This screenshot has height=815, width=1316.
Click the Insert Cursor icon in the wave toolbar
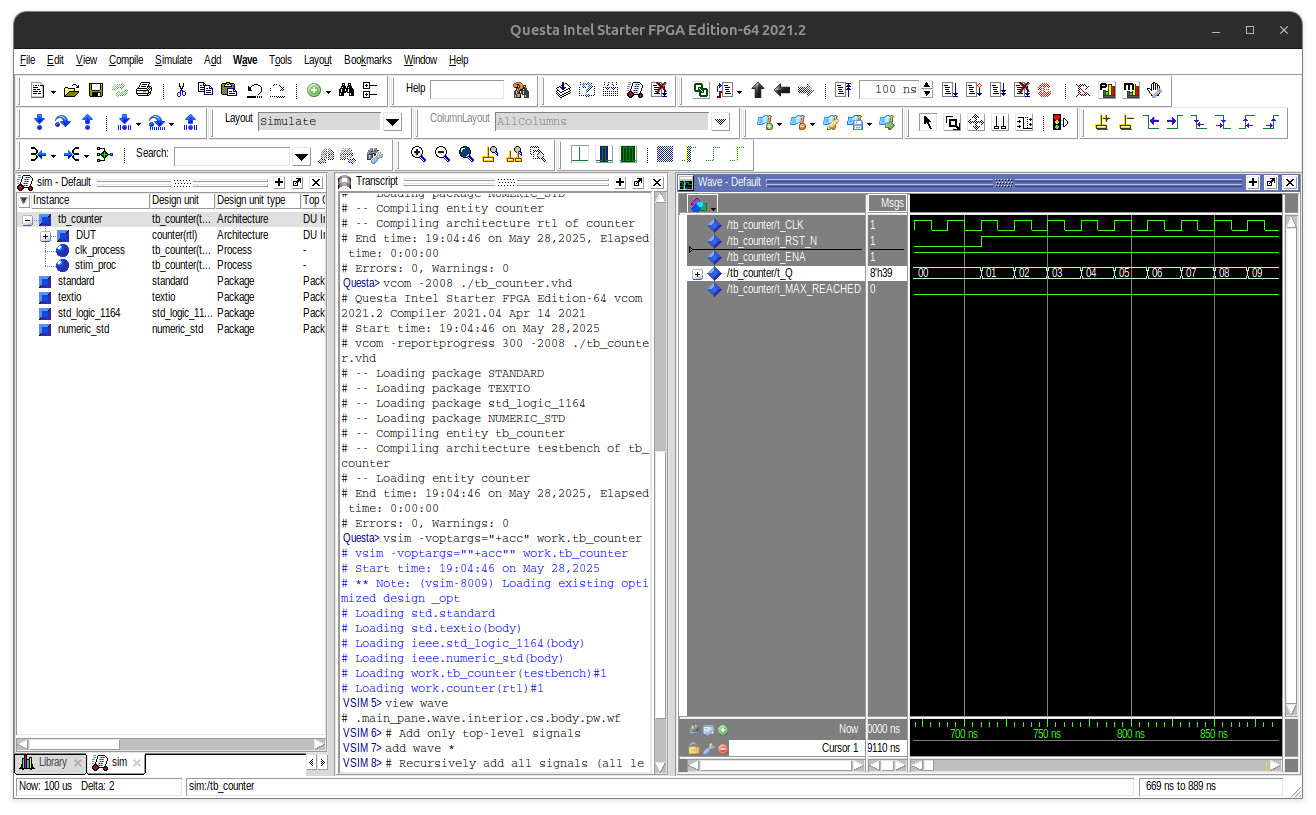tap(1102, 122)
